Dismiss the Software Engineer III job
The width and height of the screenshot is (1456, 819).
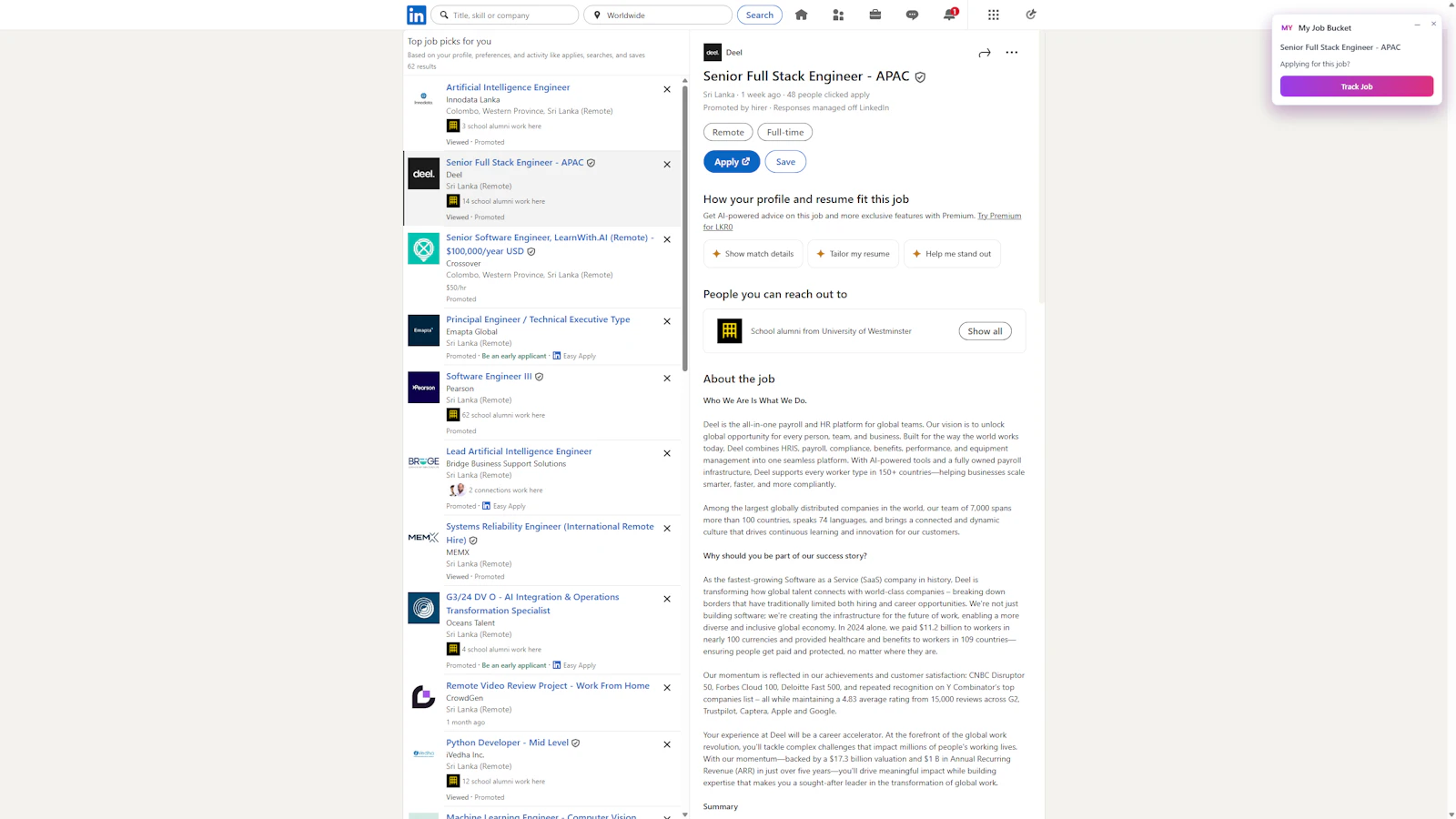[x=667, y=379]
